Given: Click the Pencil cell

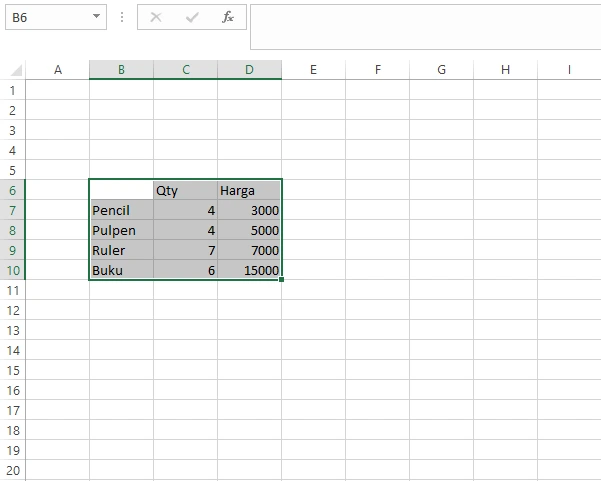Looking at the screenshot, I should pos(122,210).
